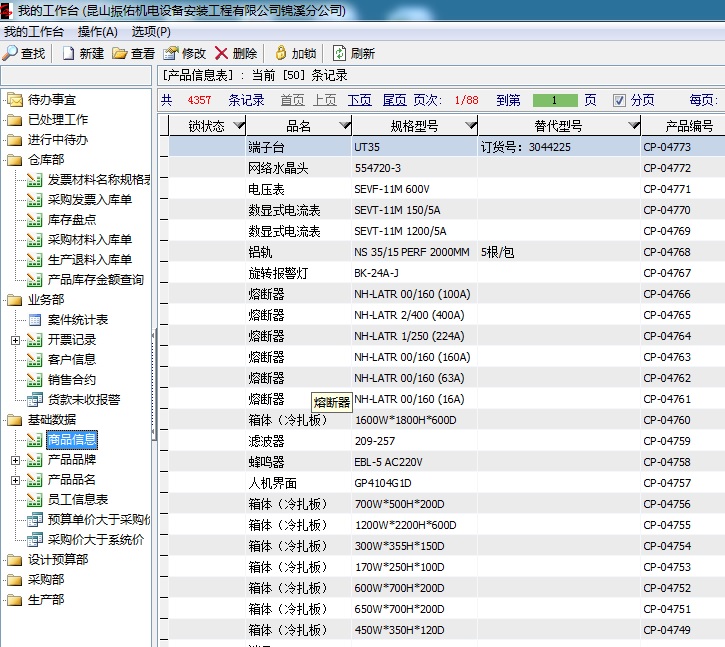Go to next page via 下页 link
Image resolution: width=725 pixels, height=647 pixels.
[359, 100]
